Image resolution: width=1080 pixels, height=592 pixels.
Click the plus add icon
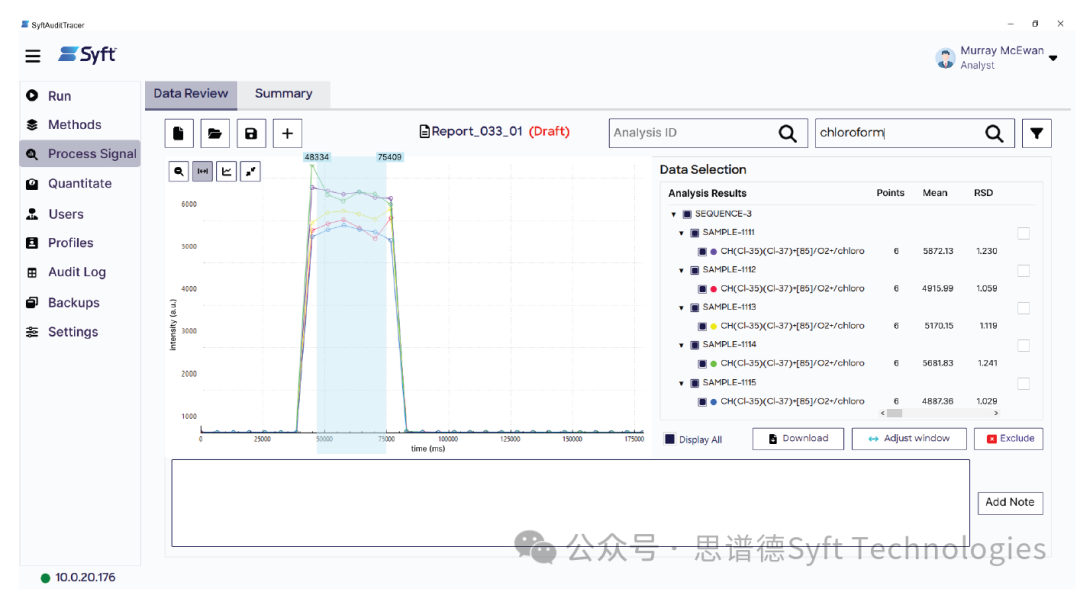(x=287, y=133)
